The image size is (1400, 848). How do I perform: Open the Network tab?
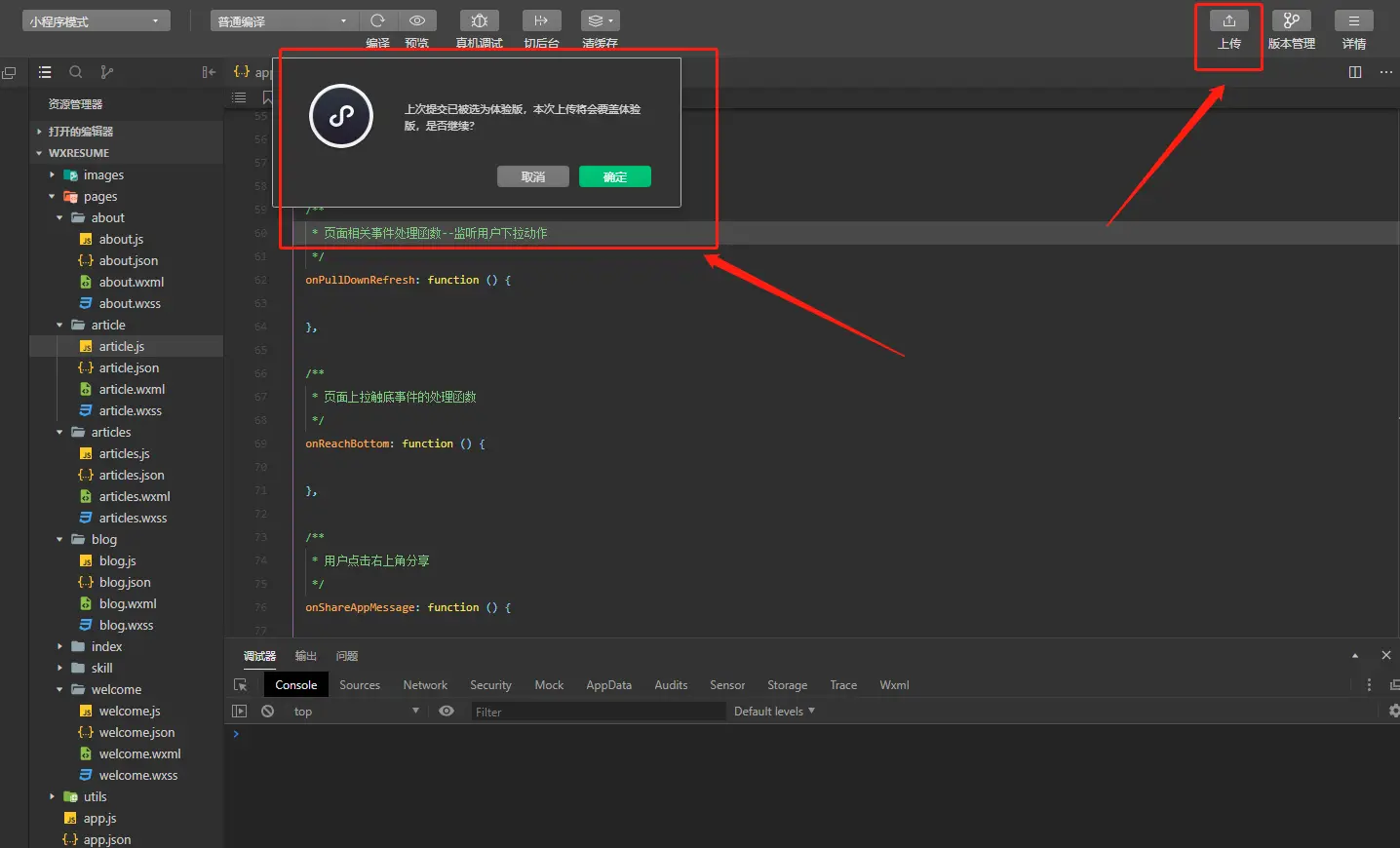(x=425, y=685)
